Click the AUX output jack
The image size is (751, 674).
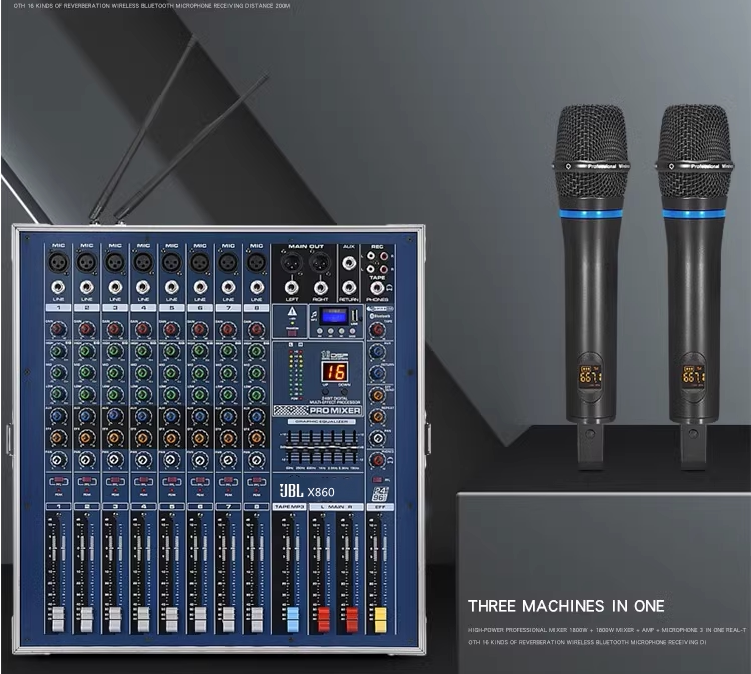tap(349, 262)
